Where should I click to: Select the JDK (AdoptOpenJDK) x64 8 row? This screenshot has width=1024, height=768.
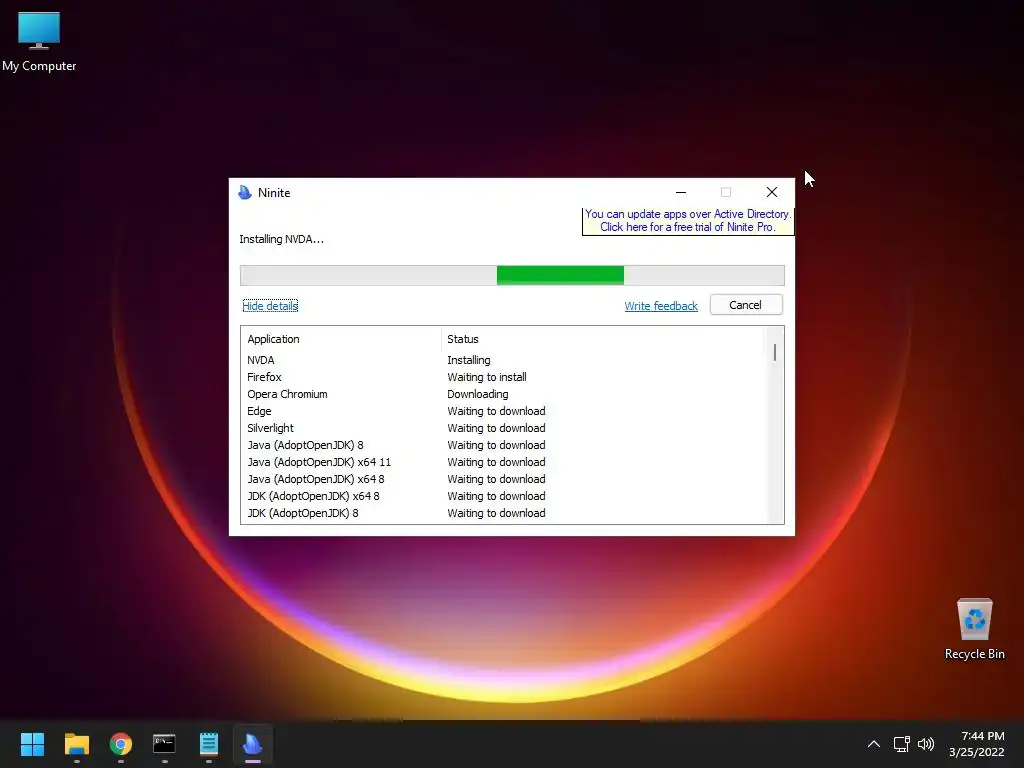503,496
